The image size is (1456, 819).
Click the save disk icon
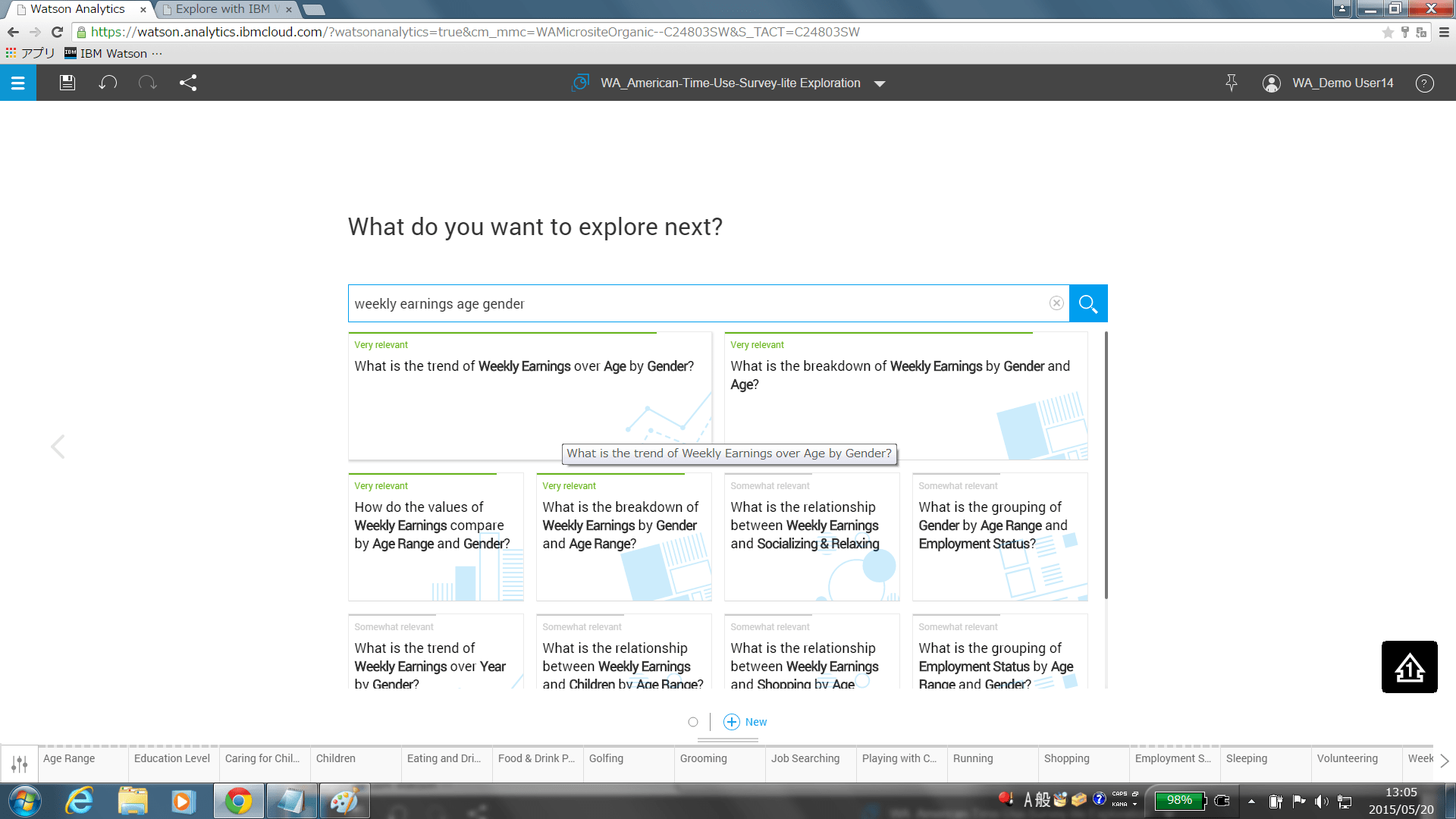[67, 83]
